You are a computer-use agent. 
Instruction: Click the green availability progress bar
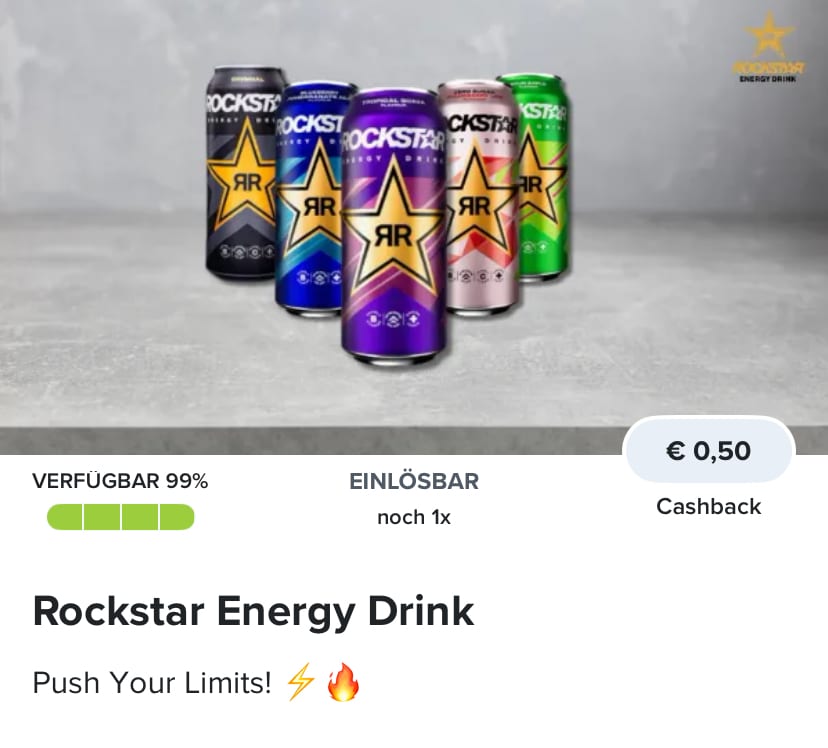coord(120,517)
